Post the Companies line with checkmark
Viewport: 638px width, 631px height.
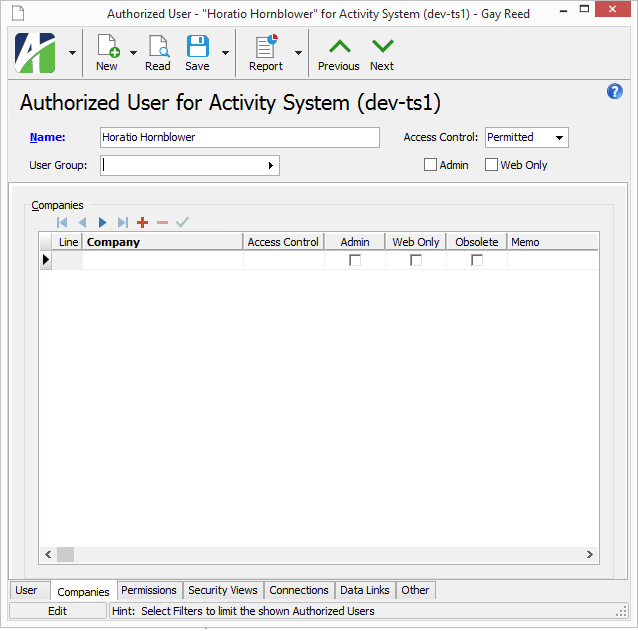[182, 222]
